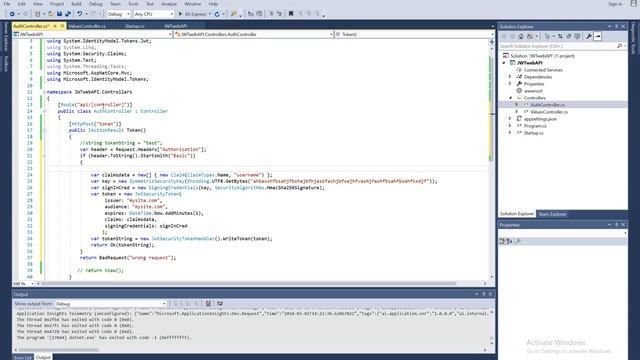Click Solution Explorer switch views icon
Image resolution: width=640 pixels, height=360 pixels.
[x=530, y=36]
